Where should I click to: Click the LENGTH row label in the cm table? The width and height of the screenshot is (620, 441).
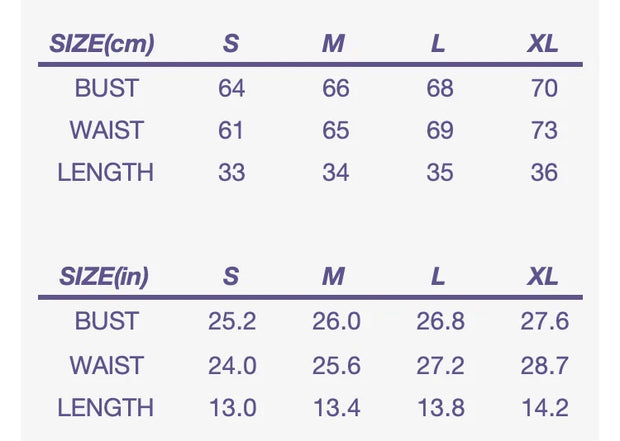point(106,172)
